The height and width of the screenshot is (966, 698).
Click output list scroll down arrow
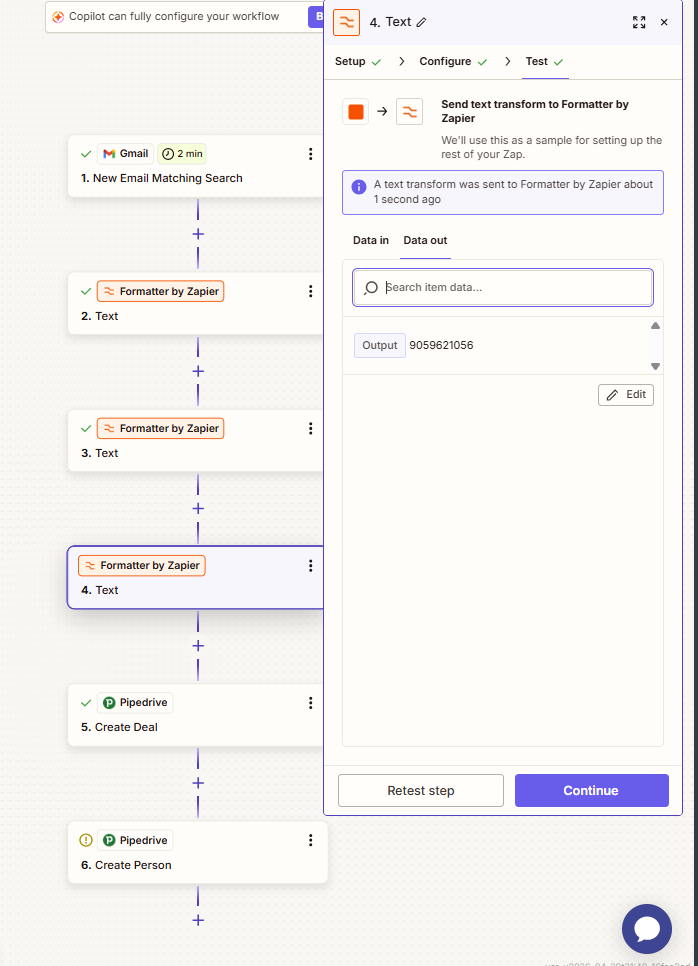655,367
